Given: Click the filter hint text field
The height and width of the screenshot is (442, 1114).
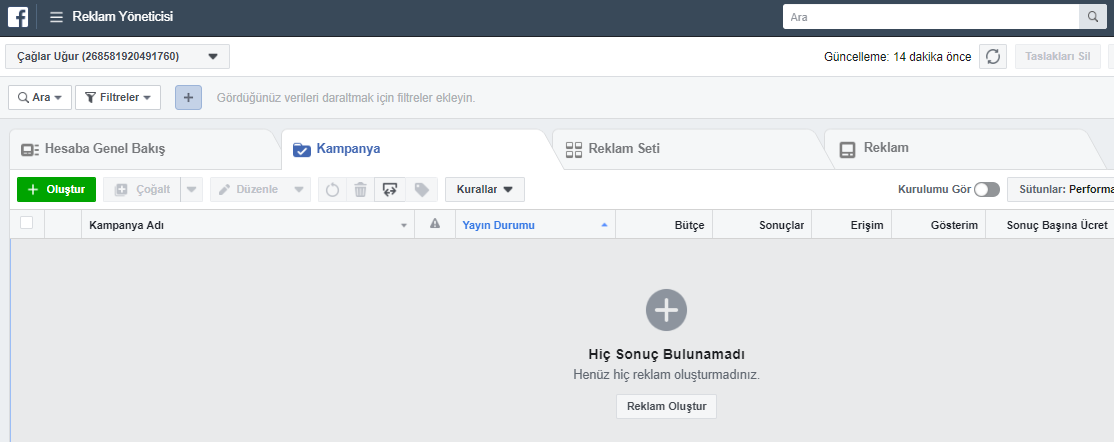Looking at the screenshot, I should (346, 97).
